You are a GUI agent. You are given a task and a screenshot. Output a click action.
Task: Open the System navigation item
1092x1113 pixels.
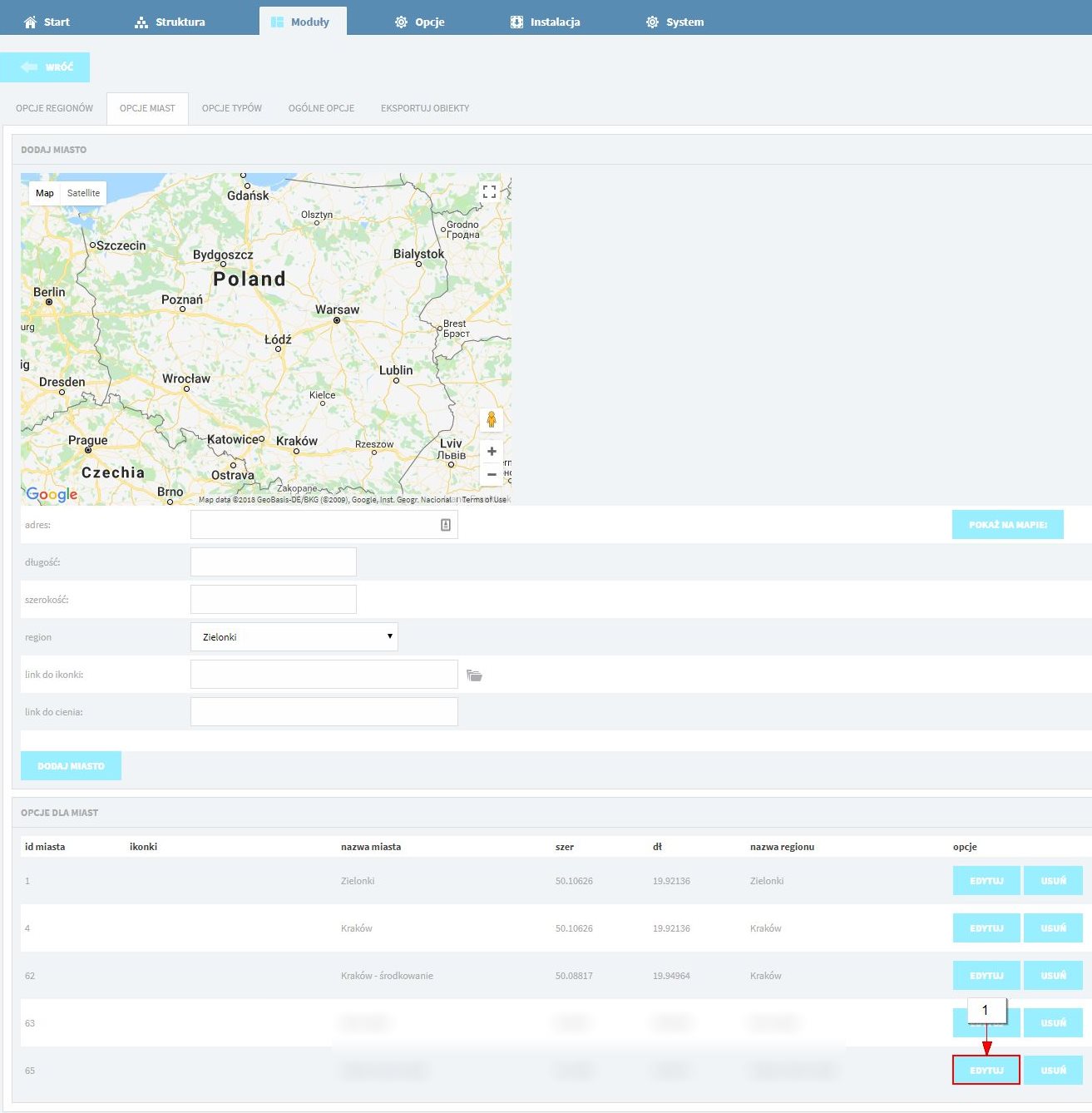[675, 22]
